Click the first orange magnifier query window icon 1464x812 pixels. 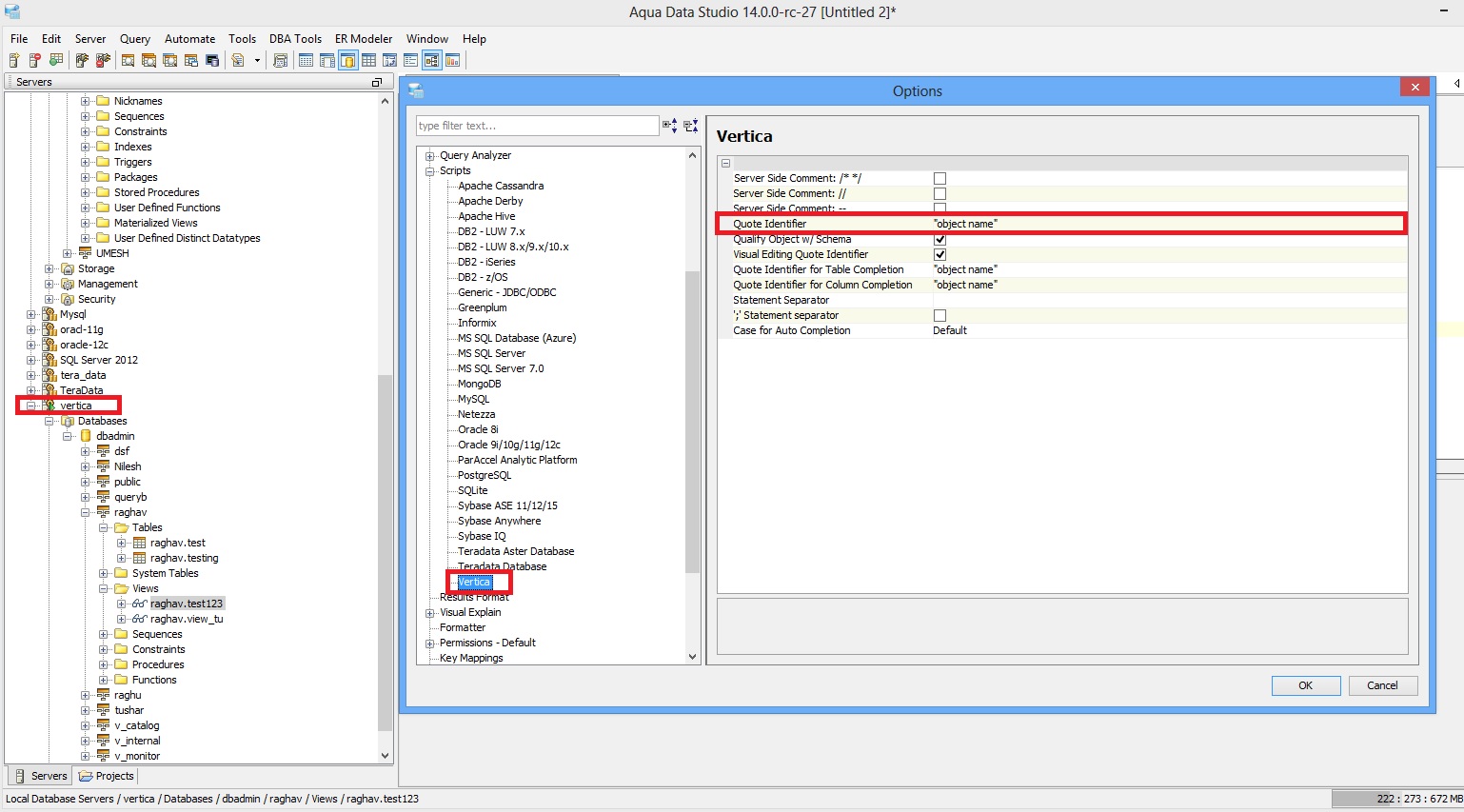coord(128,60)
